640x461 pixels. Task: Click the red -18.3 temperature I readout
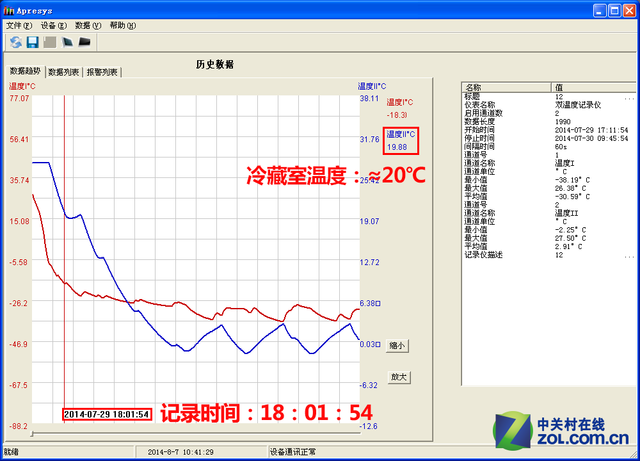[x=397, y=115]
